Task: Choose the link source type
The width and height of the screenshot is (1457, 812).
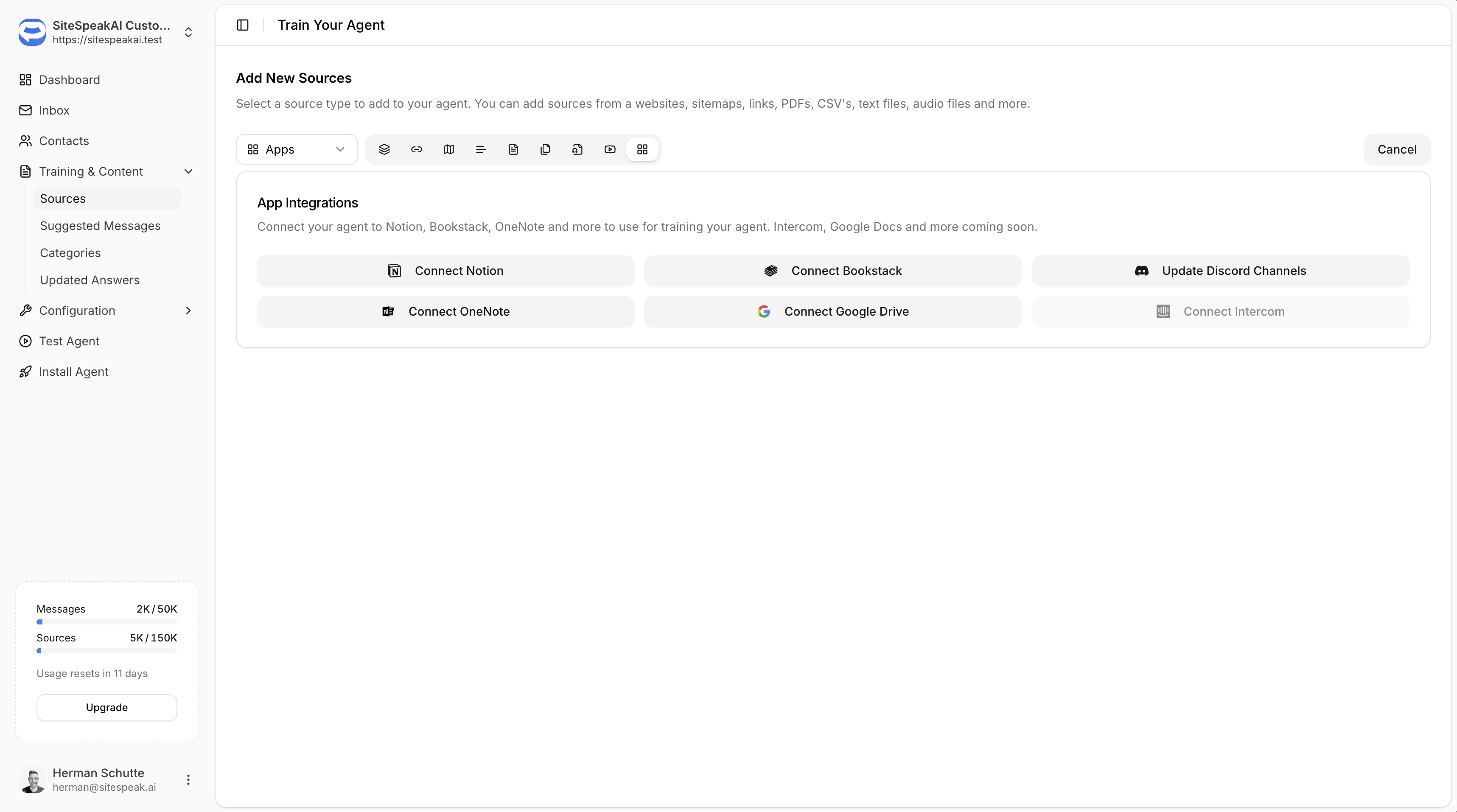Action: tap(416, 149)
